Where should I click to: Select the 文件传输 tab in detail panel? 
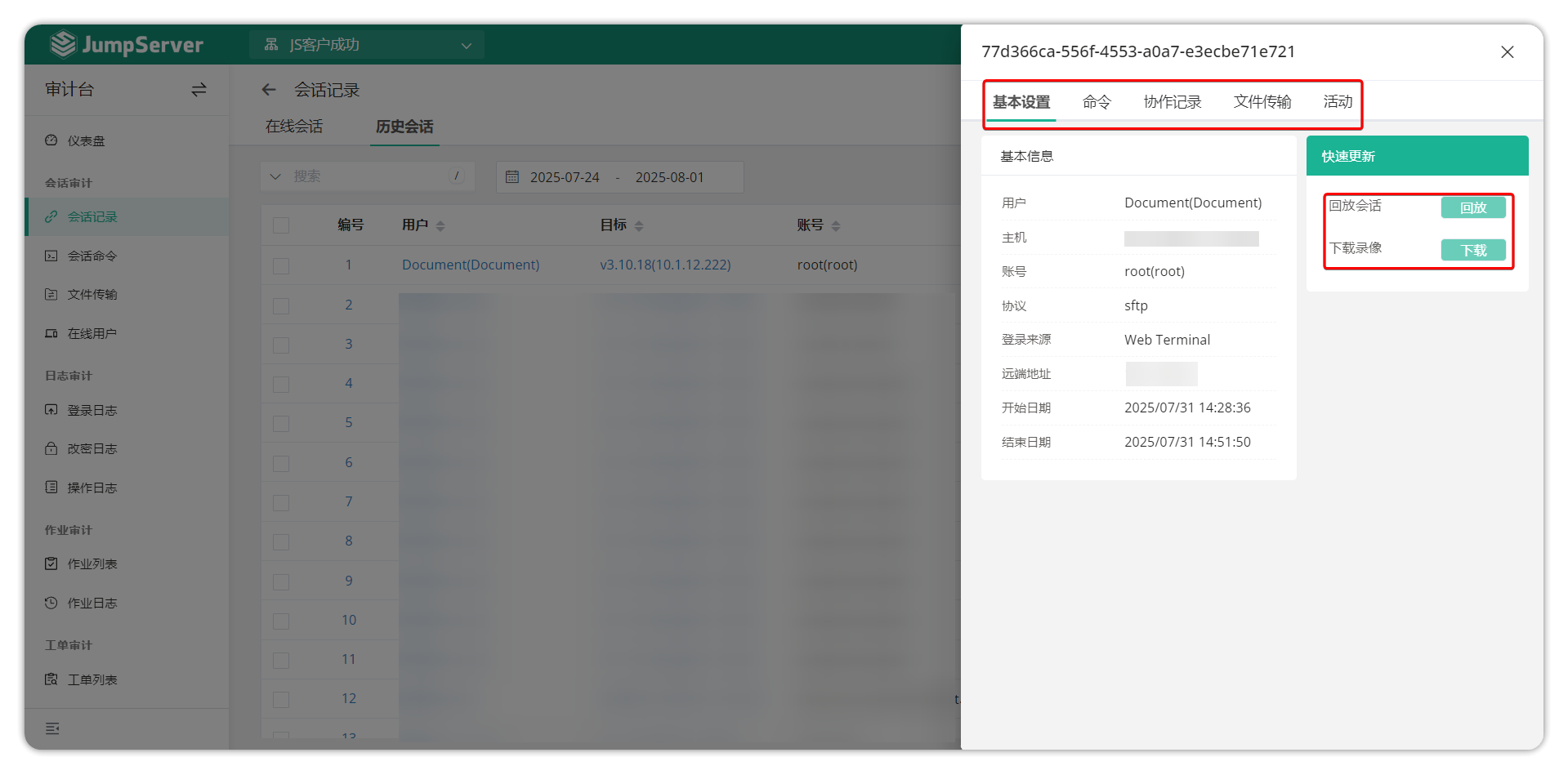tap(1262, 102)
